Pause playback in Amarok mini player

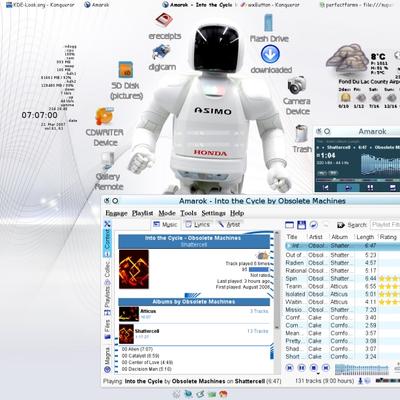click(x=370, y=188)
